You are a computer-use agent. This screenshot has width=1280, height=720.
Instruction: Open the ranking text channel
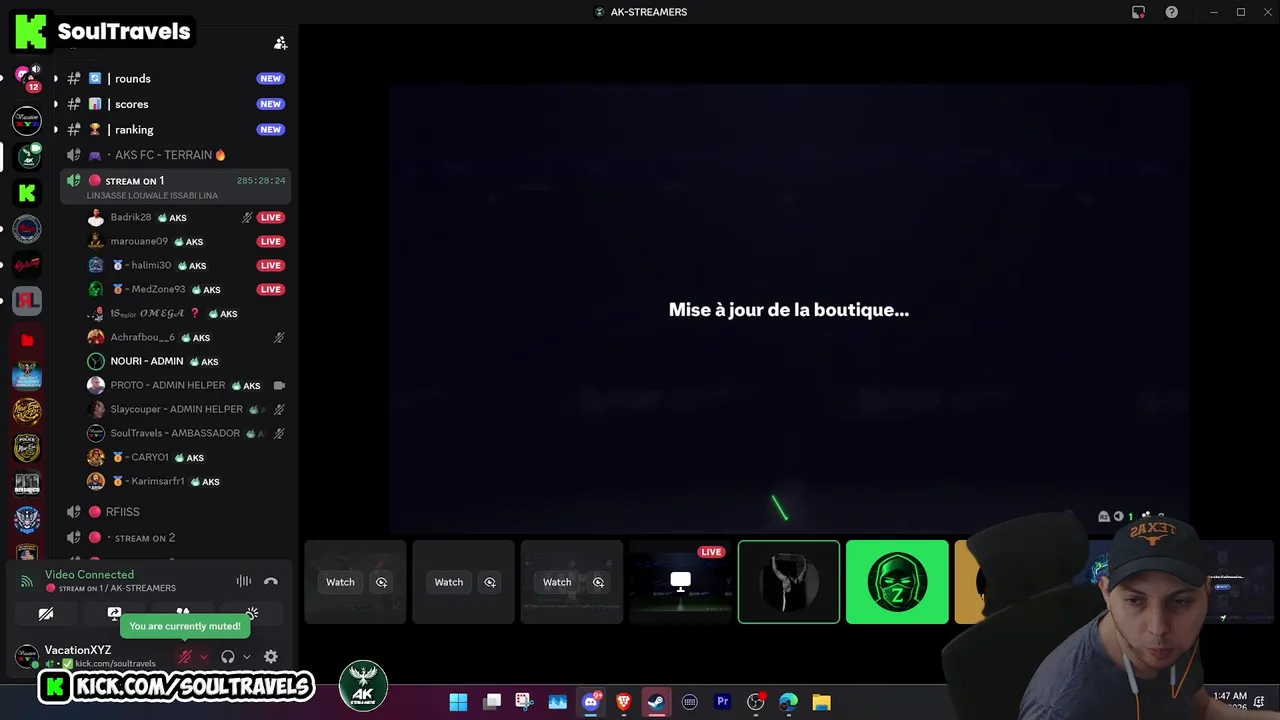[176, 129]
